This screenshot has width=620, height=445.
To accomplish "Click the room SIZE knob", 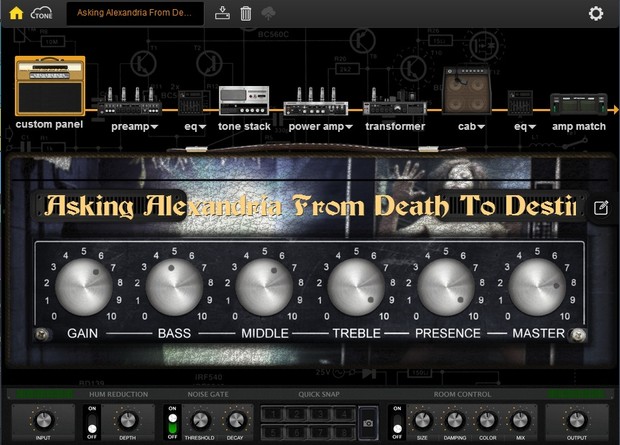I will (x=422, y=420).
